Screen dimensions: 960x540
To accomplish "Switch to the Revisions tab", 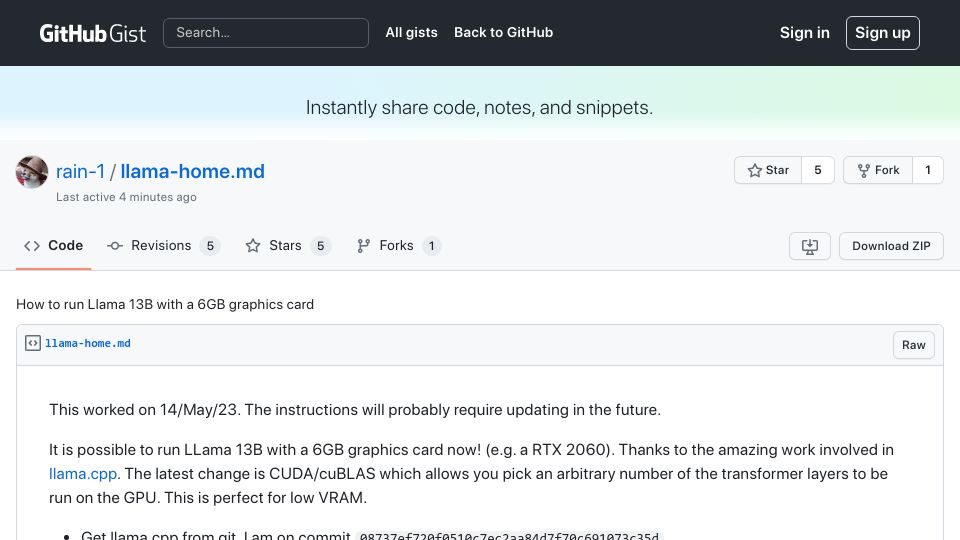I will (163, 246).
